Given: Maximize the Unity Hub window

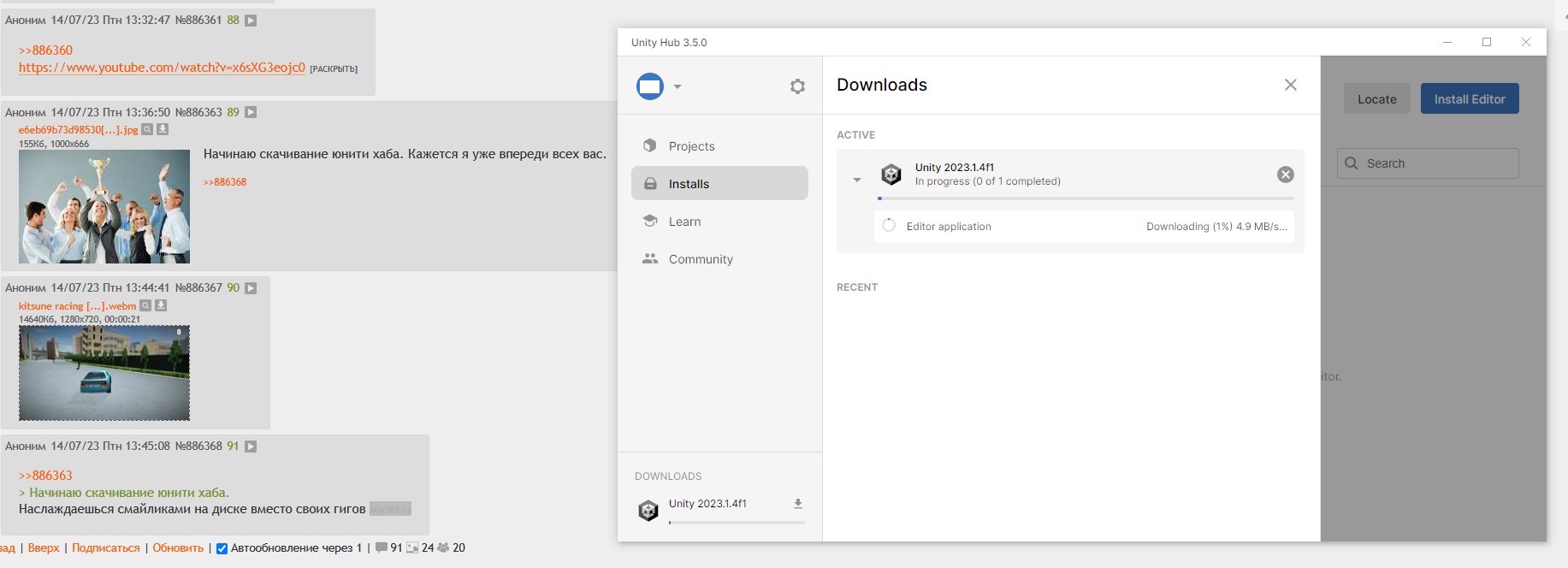Looking at the screenshot, I should (x=1487, y=42).
